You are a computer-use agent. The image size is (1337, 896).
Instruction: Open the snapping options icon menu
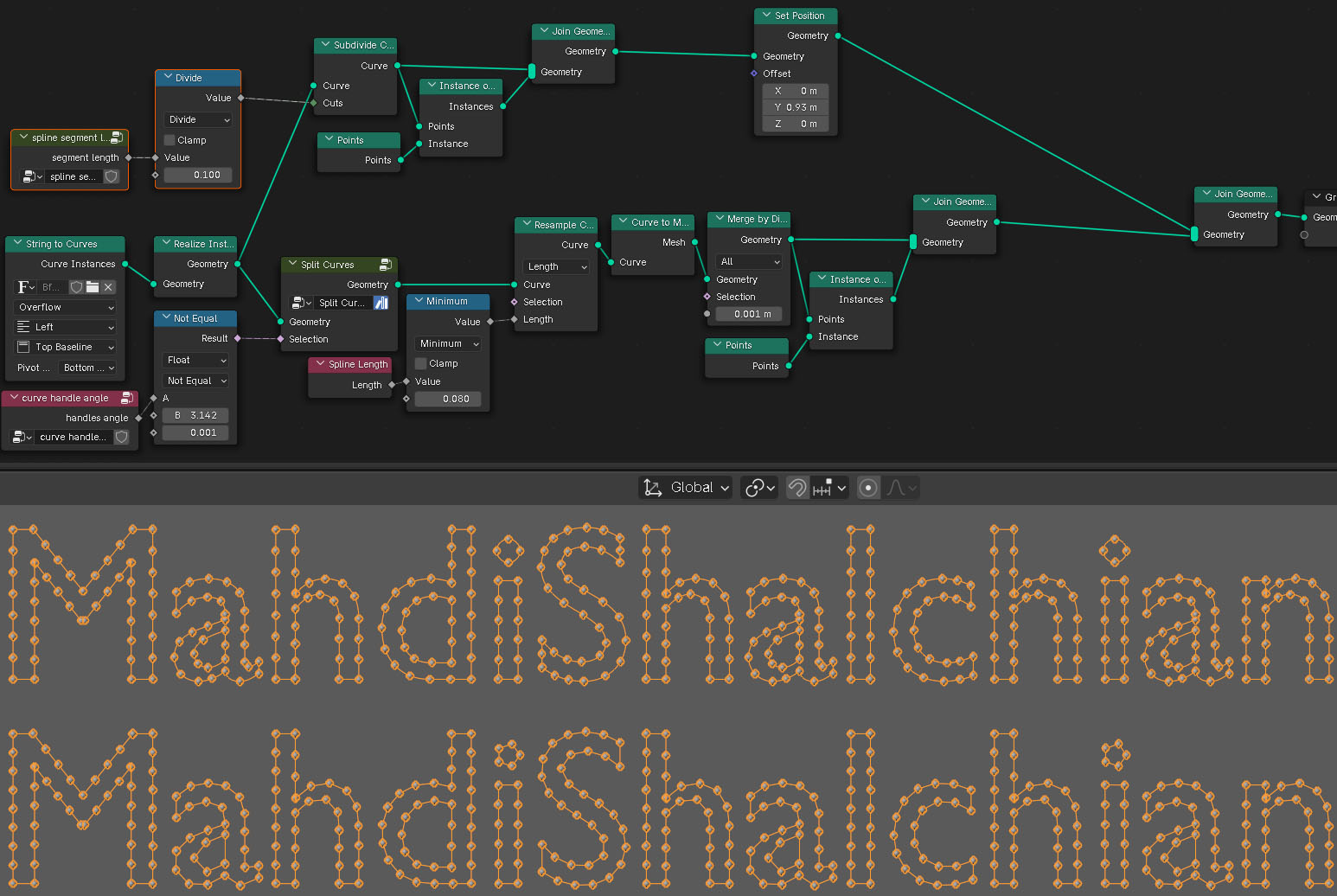click(829, 488)
